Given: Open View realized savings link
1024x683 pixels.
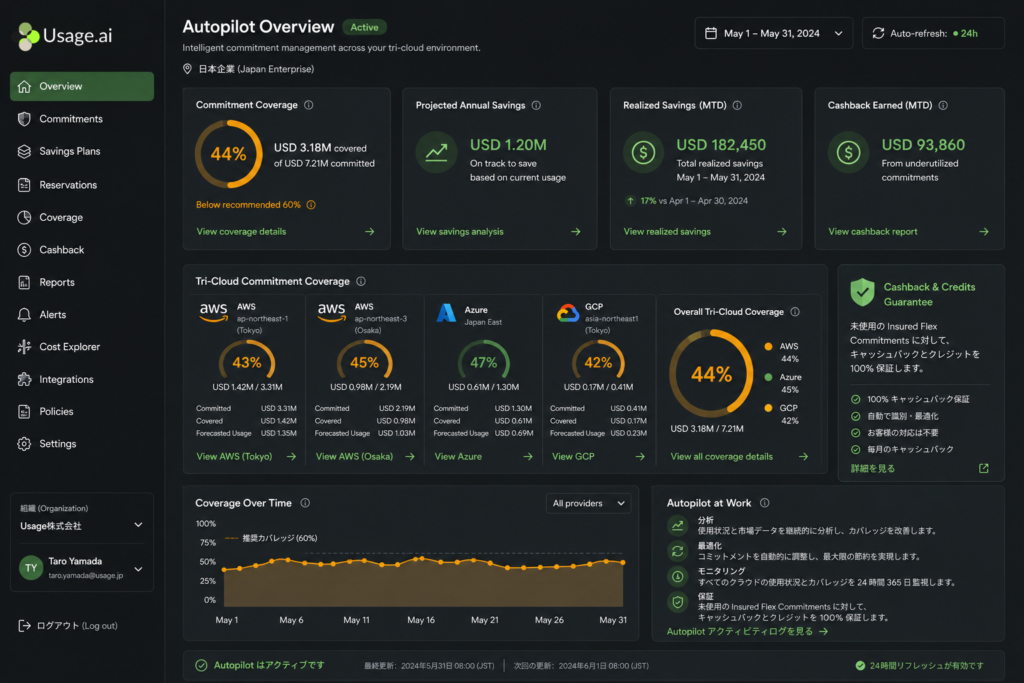Looking at the screenshot, I should 705,232.
